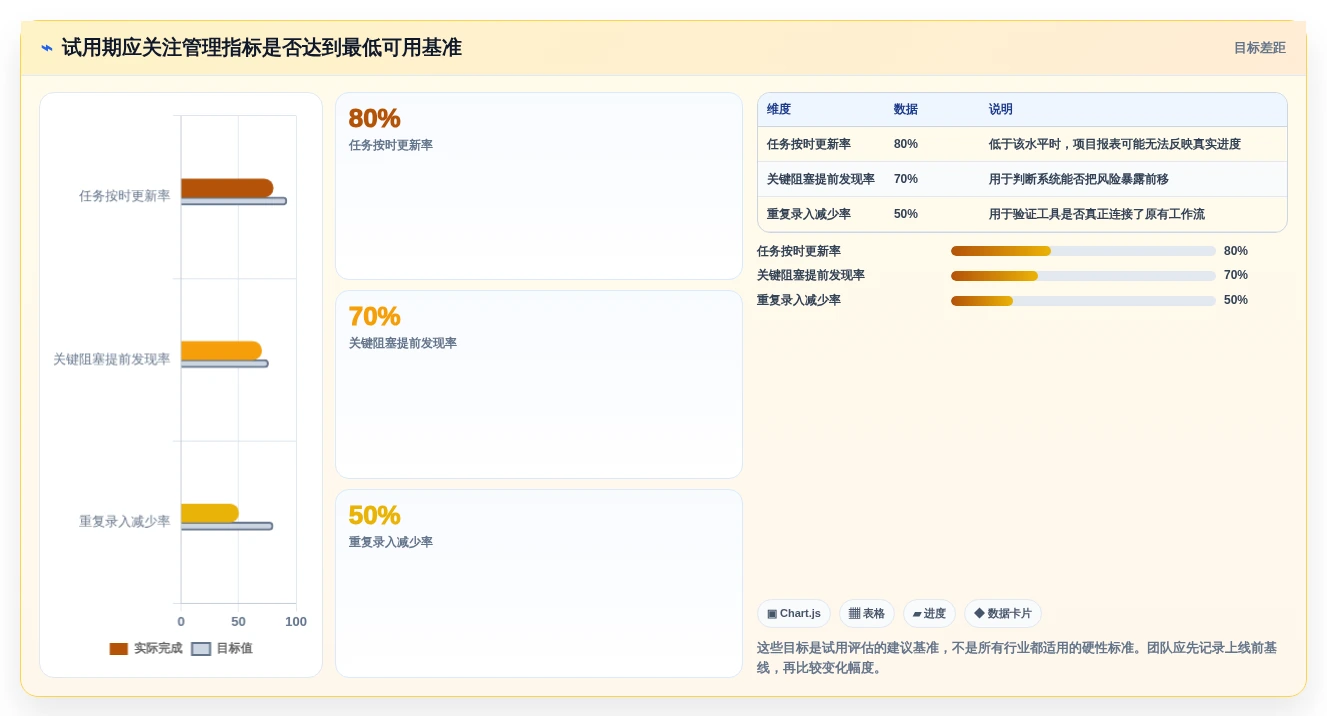Select the 数据卡片 chip
Viewport: 1327px width, 716px height.
pyautogui.click(x=1003, y=613)
